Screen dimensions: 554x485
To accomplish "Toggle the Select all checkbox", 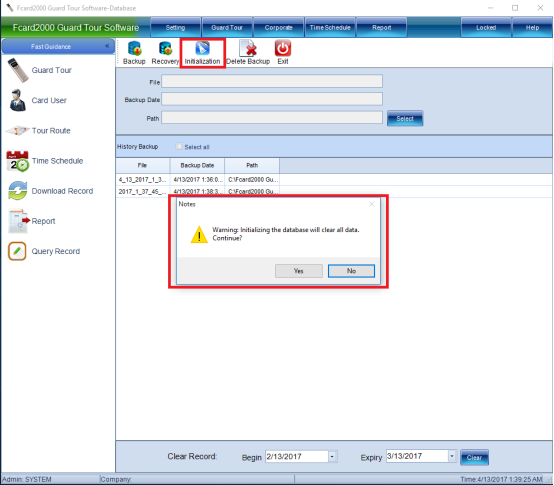I will [x=179, y=147].
